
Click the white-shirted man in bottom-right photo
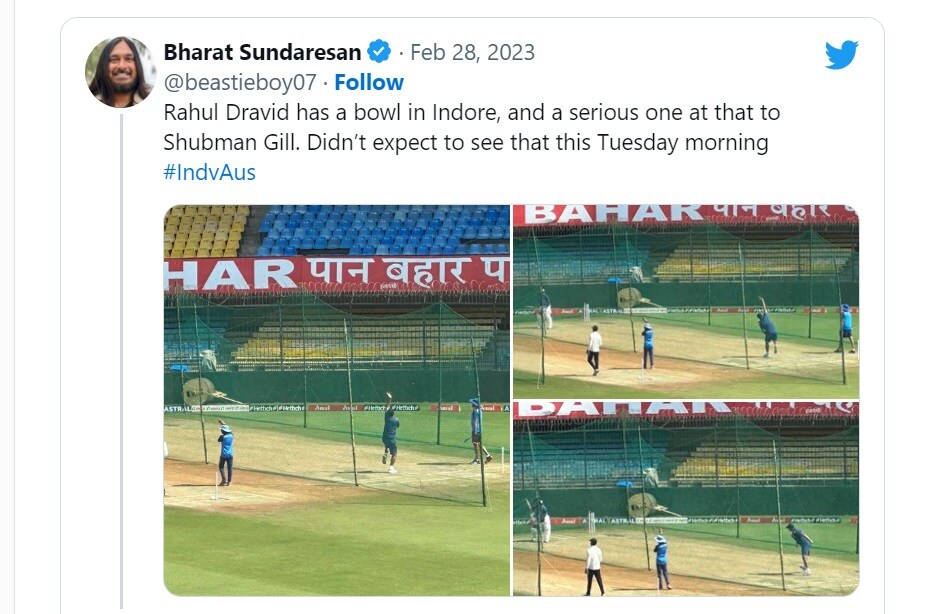[x=594, y=567]
